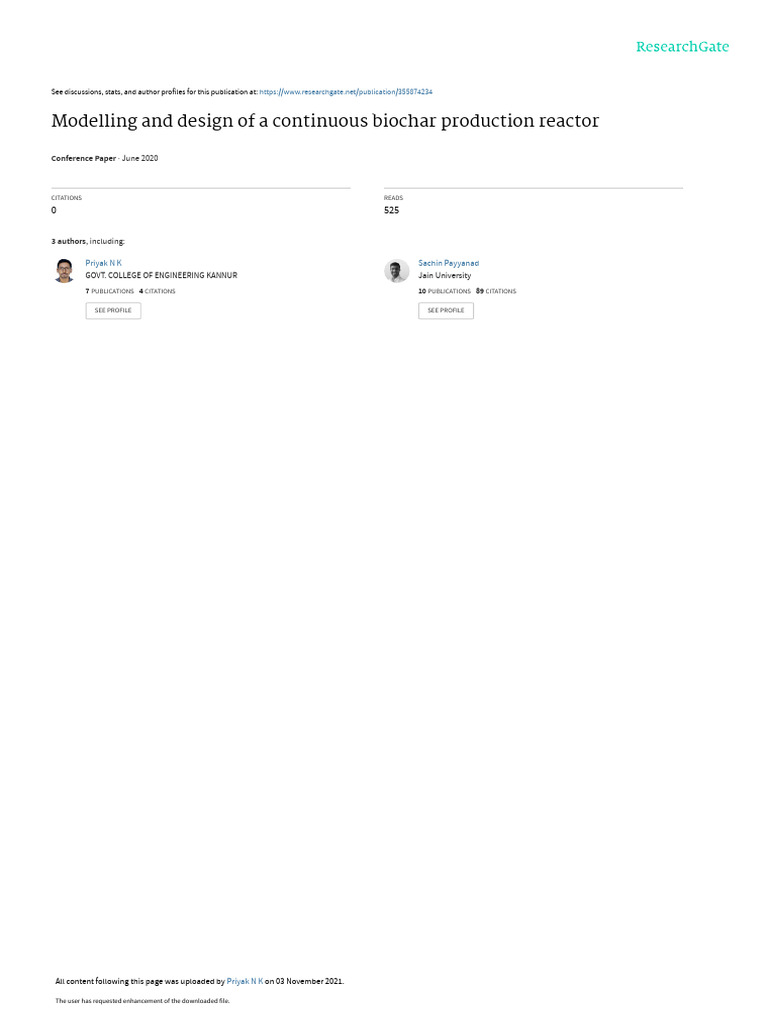This screenshot has width=768, height=1024.
Task: Open Sachin Payyanad author name link
Action: coord(448,263)
